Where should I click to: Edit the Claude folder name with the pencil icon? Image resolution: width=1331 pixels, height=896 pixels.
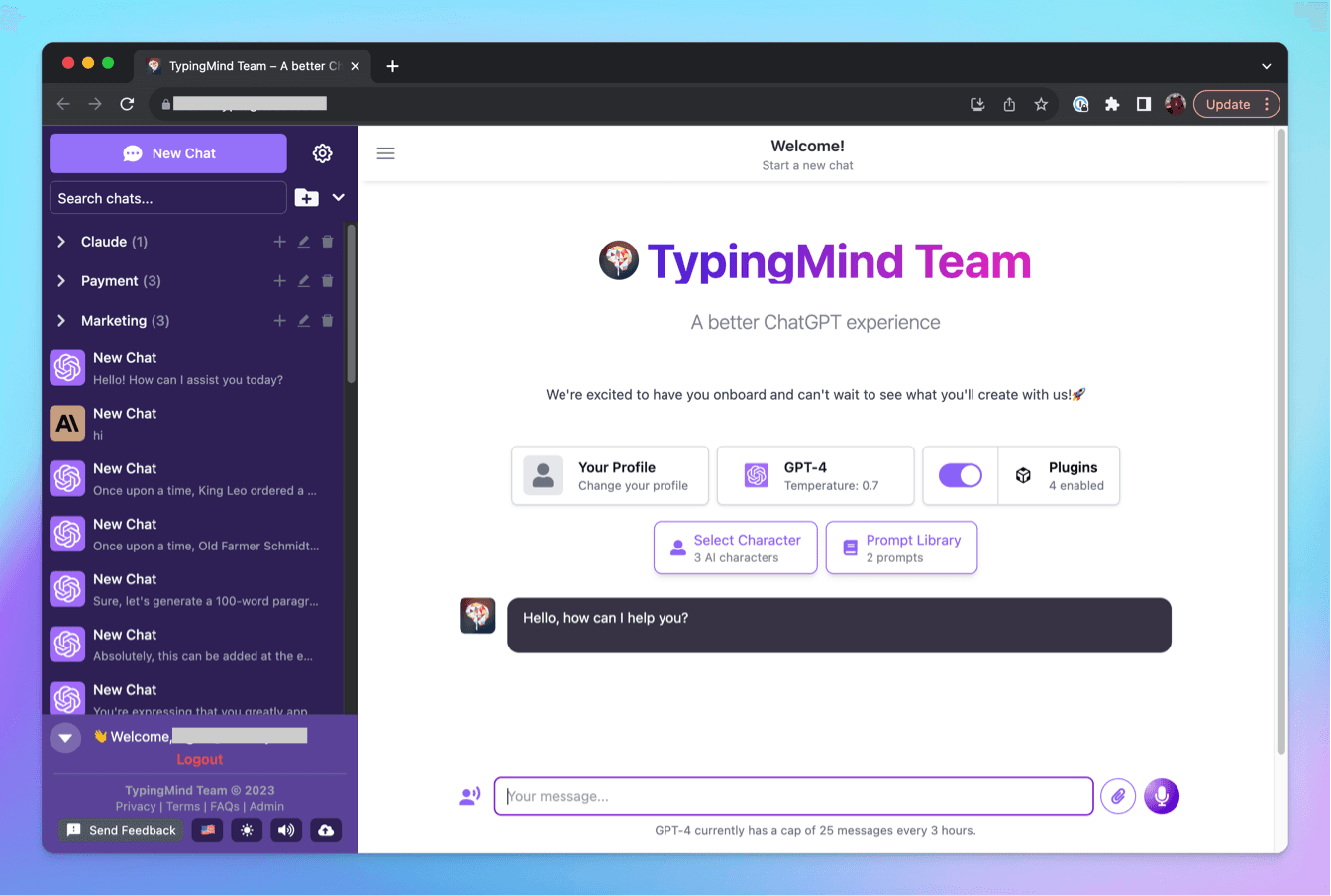tap(304, 242)
